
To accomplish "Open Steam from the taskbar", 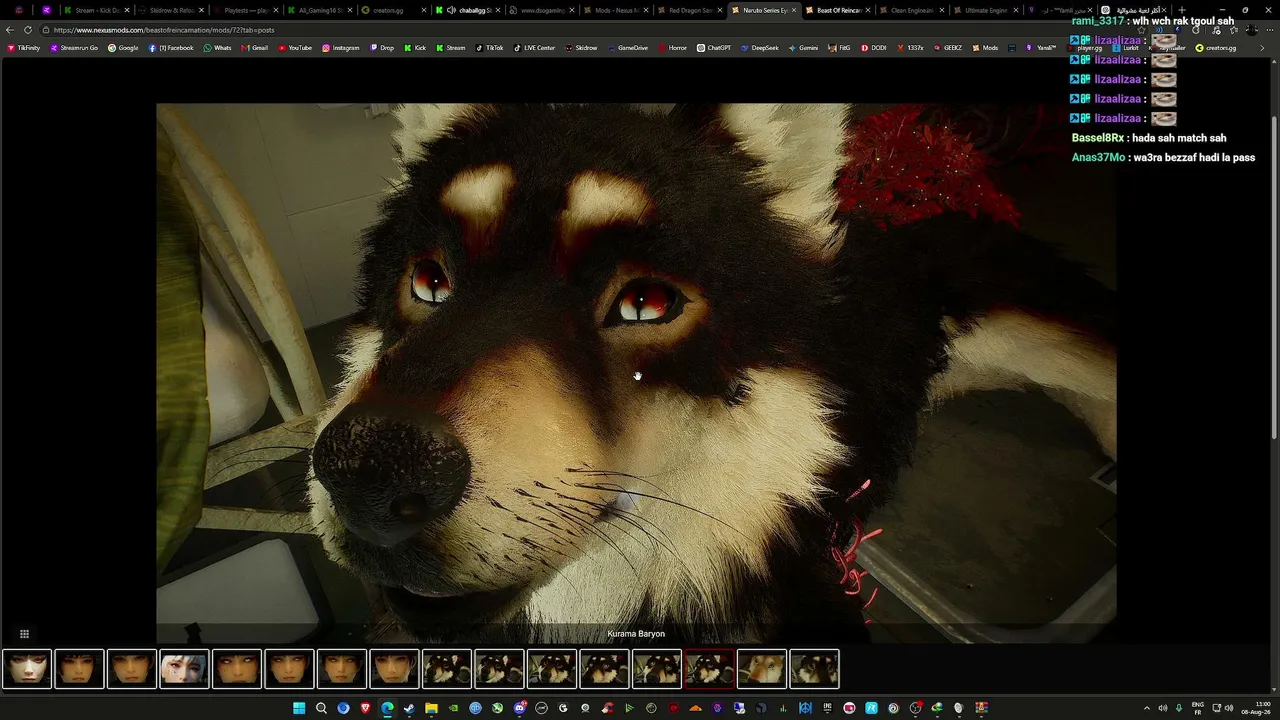I will (409, 708).
